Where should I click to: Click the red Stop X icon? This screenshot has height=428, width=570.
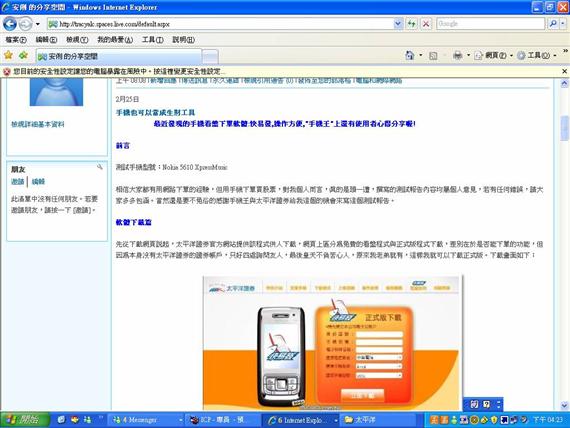426,24
